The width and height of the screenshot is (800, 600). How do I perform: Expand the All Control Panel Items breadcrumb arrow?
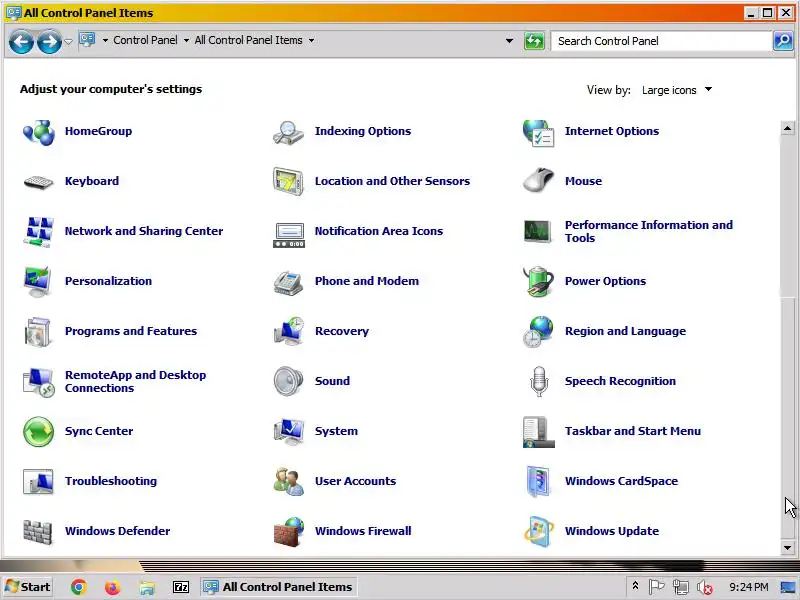coord(311,40)
